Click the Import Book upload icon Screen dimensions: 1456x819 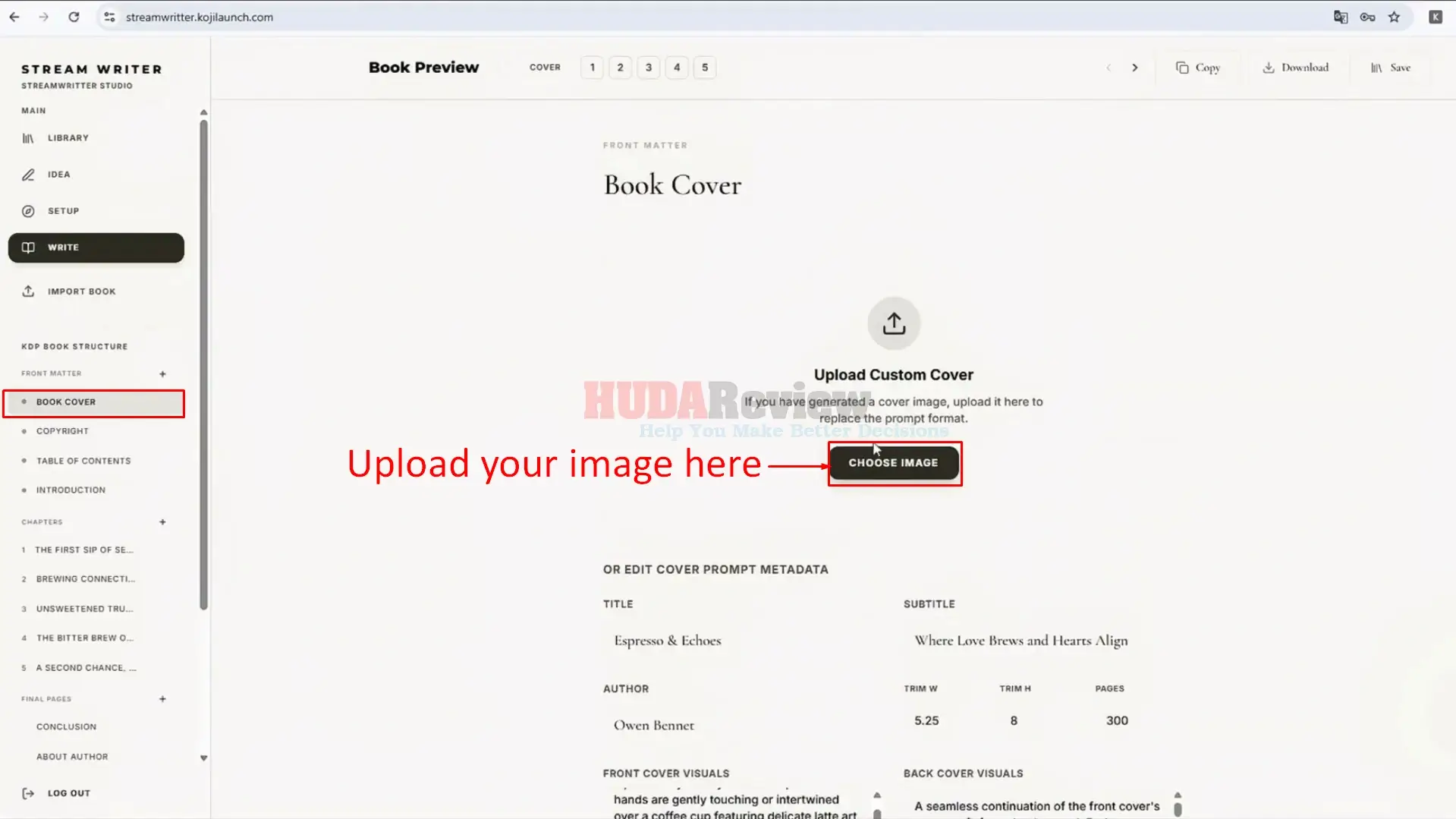tap(28, 291)
